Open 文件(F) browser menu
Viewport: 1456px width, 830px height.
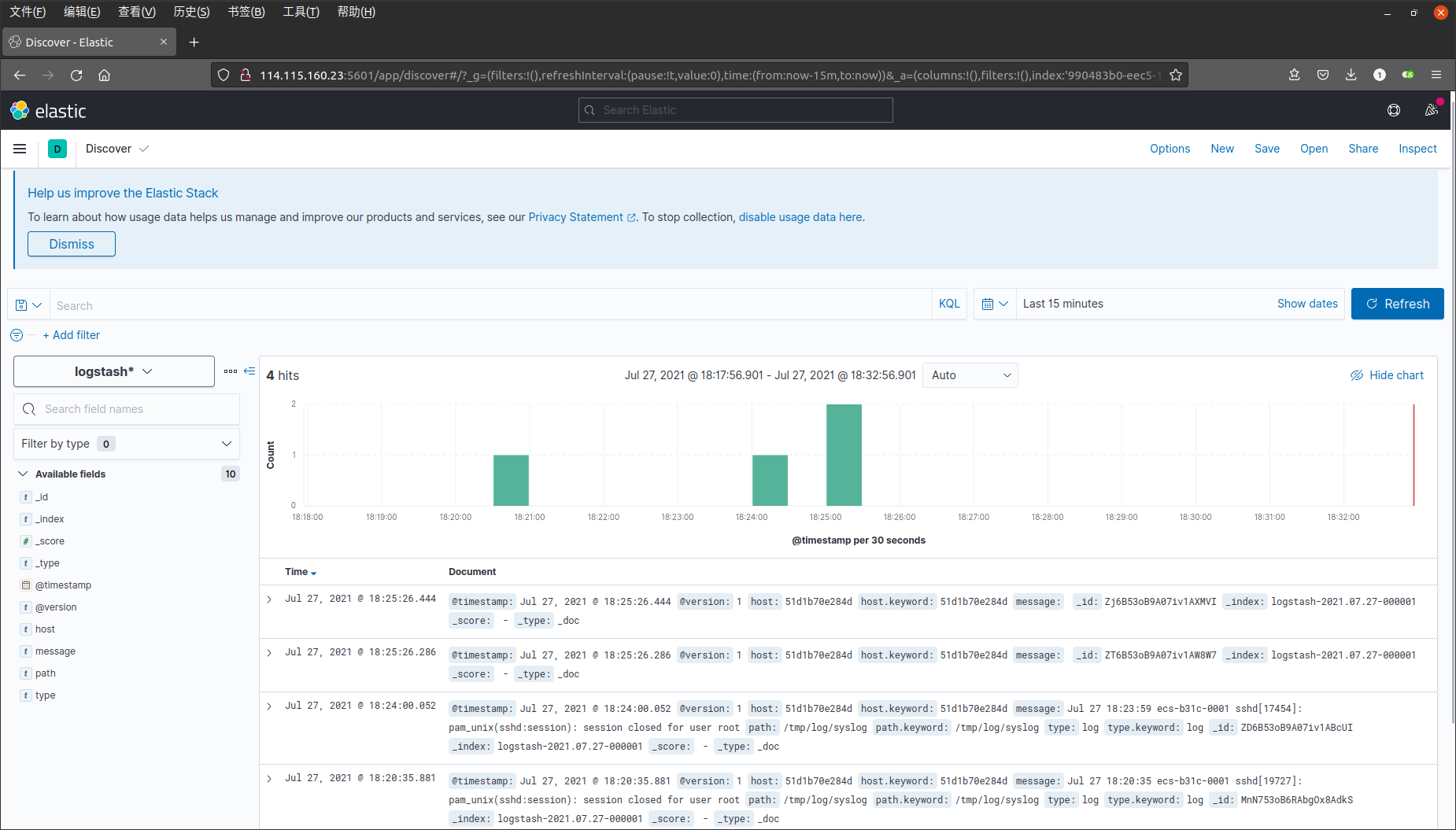point(28,12)
